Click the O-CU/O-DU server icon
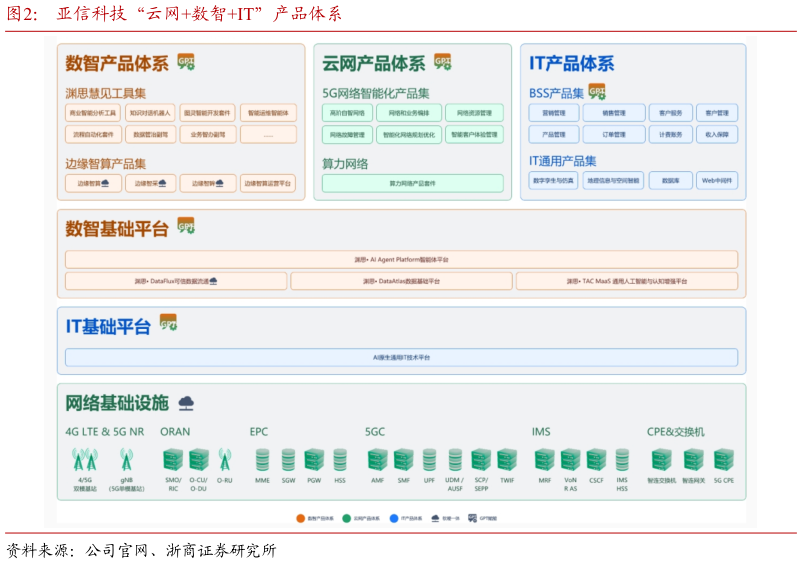 pyautogui.click(x=198, y=460)
